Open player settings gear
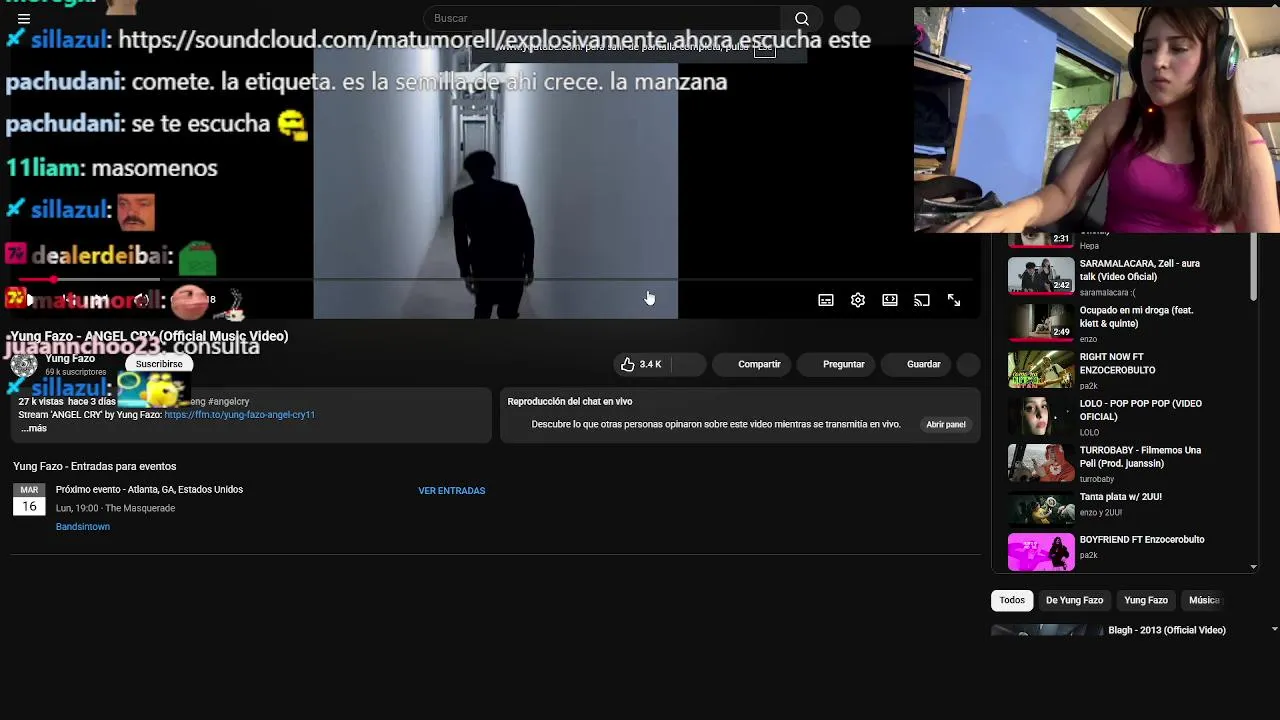 pos(858,300)
